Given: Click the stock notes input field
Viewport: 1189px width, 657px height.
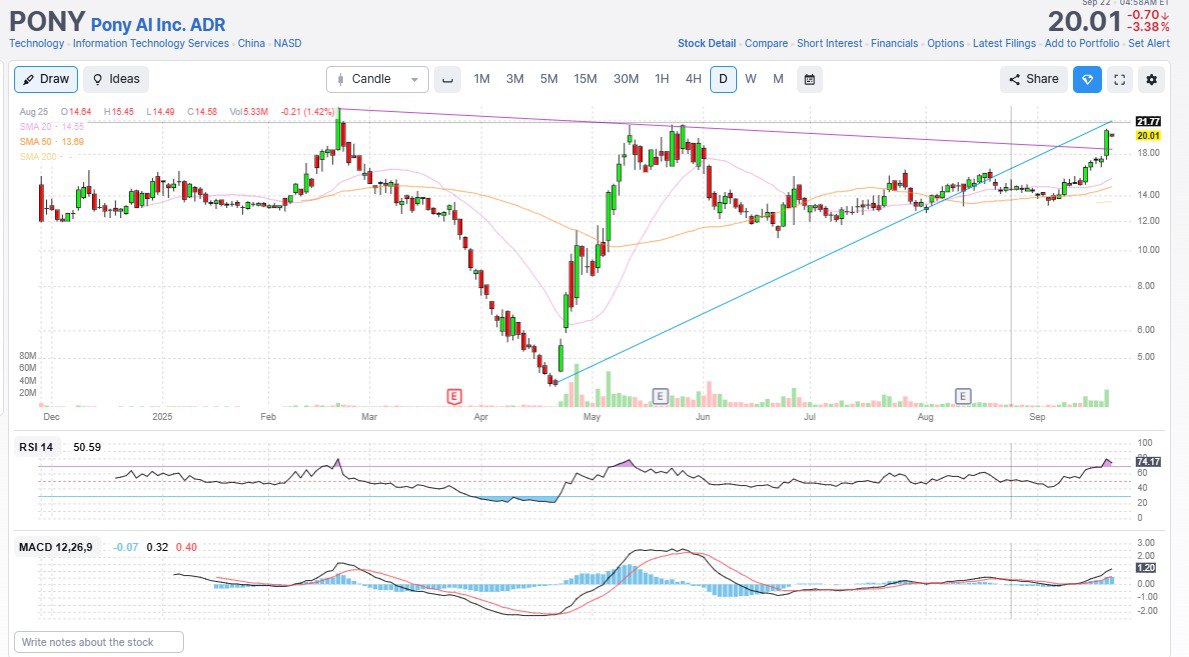Looking at the screenshot, I should pos(99,642).
